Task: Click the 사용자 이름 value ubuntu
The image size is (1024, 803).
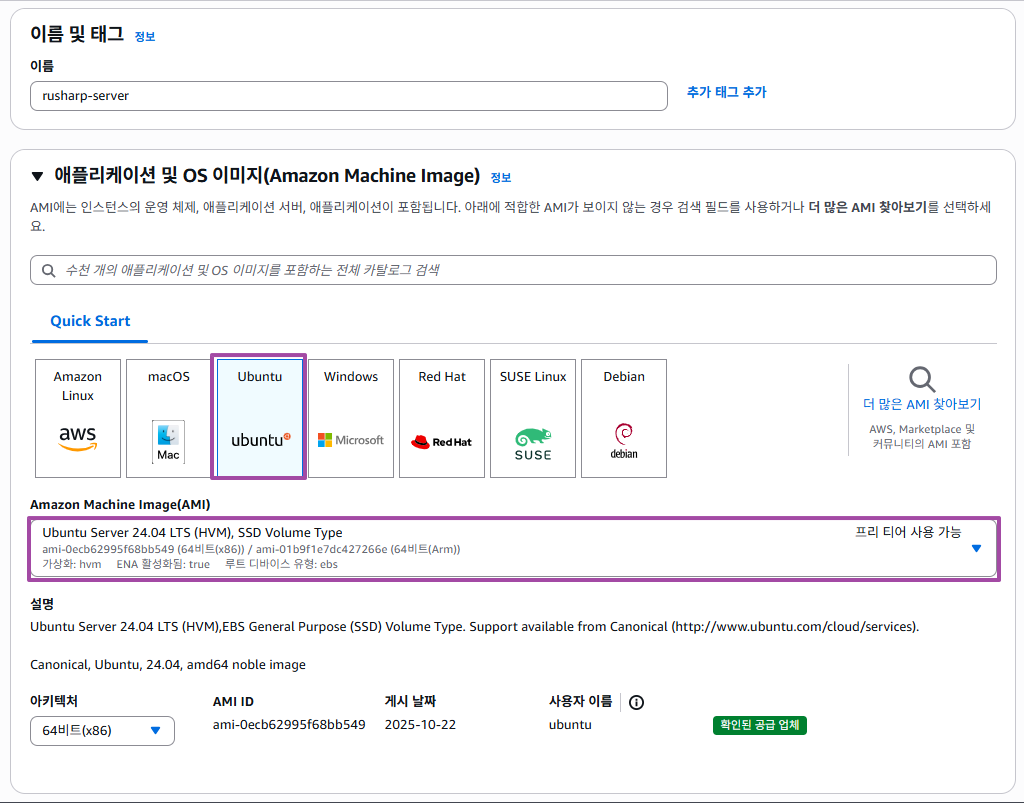Action: click(570, 725)
